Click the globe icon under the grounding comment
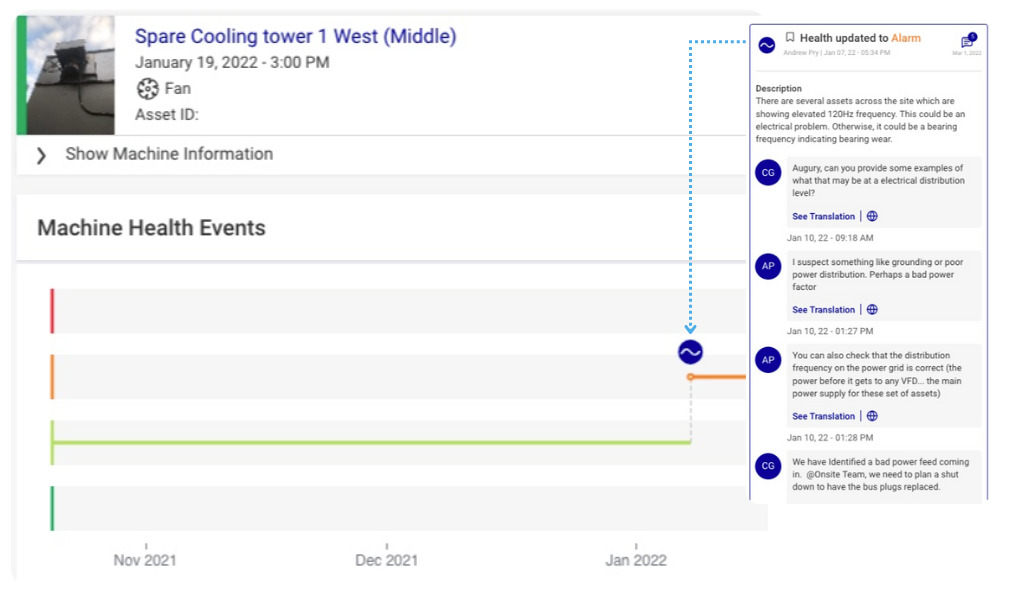Screen dimensions: 1024x590 point(872,310)
